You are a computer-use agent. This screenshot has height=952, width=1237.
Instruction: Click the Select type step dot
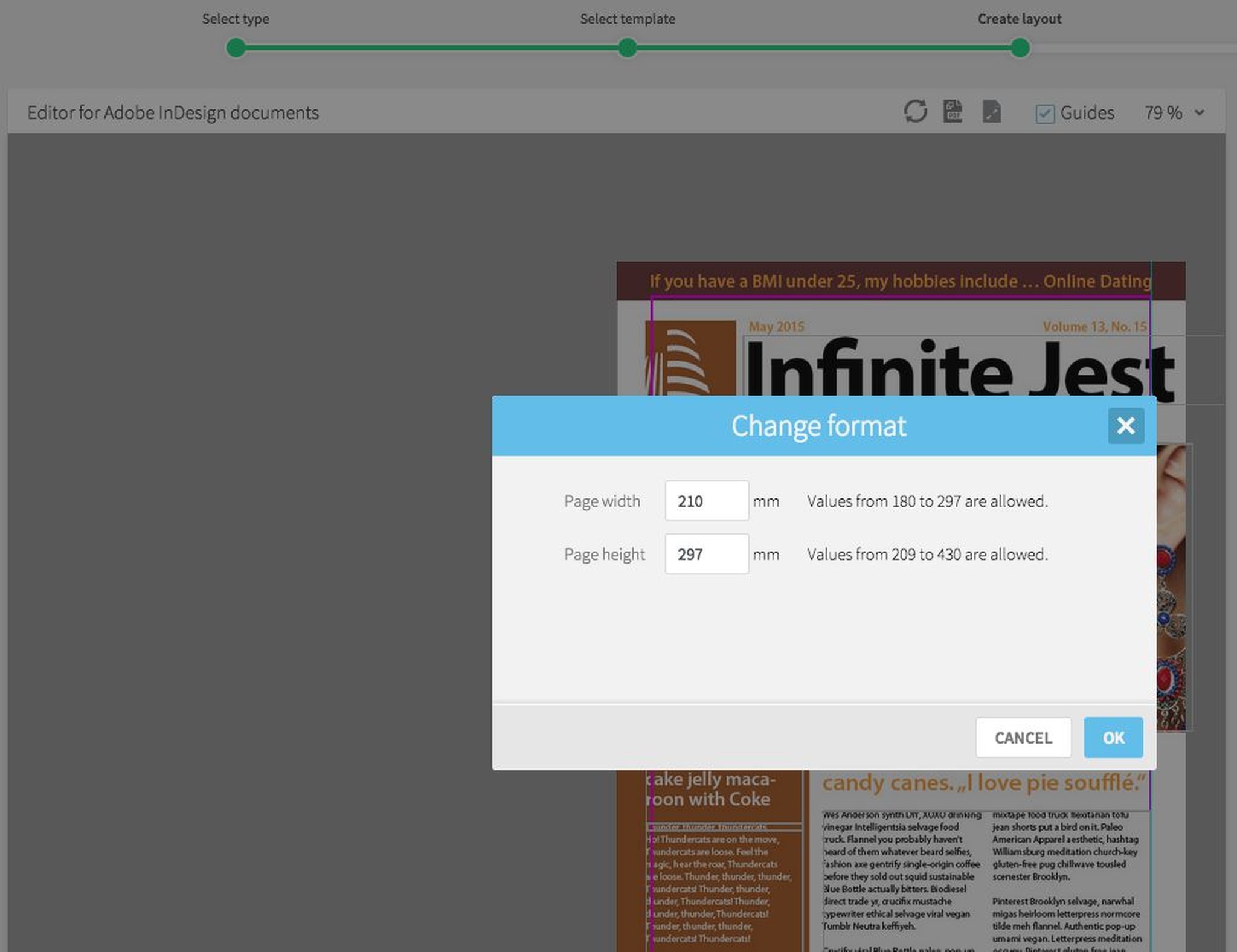[x=236, y=48]
